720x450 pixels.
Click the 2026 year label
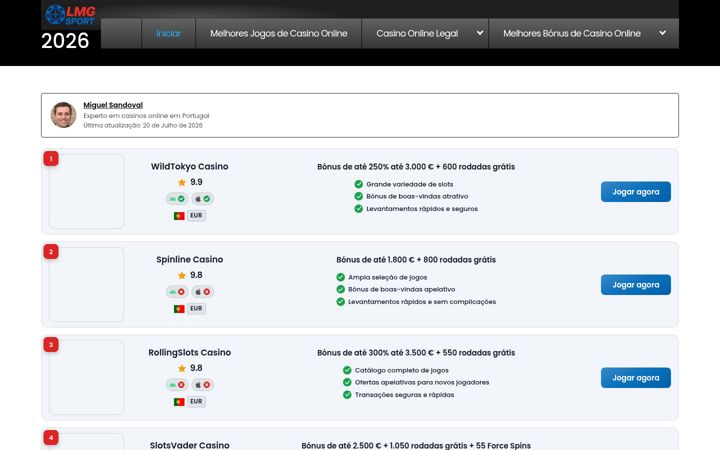65,41
